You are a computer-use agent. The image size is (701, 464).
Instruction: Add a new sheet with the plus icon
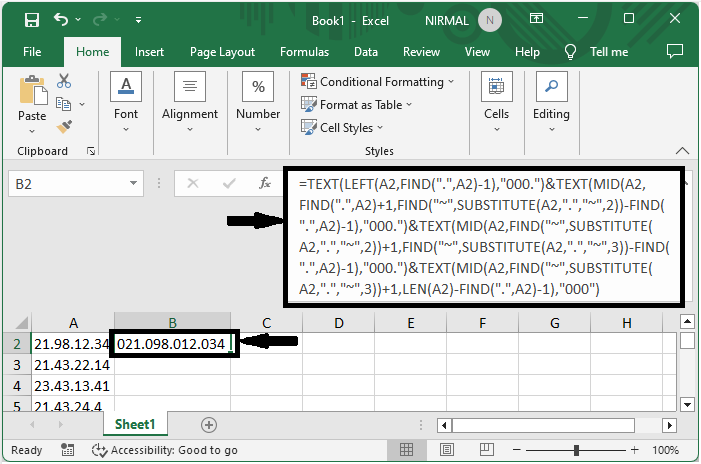(209, 424)
